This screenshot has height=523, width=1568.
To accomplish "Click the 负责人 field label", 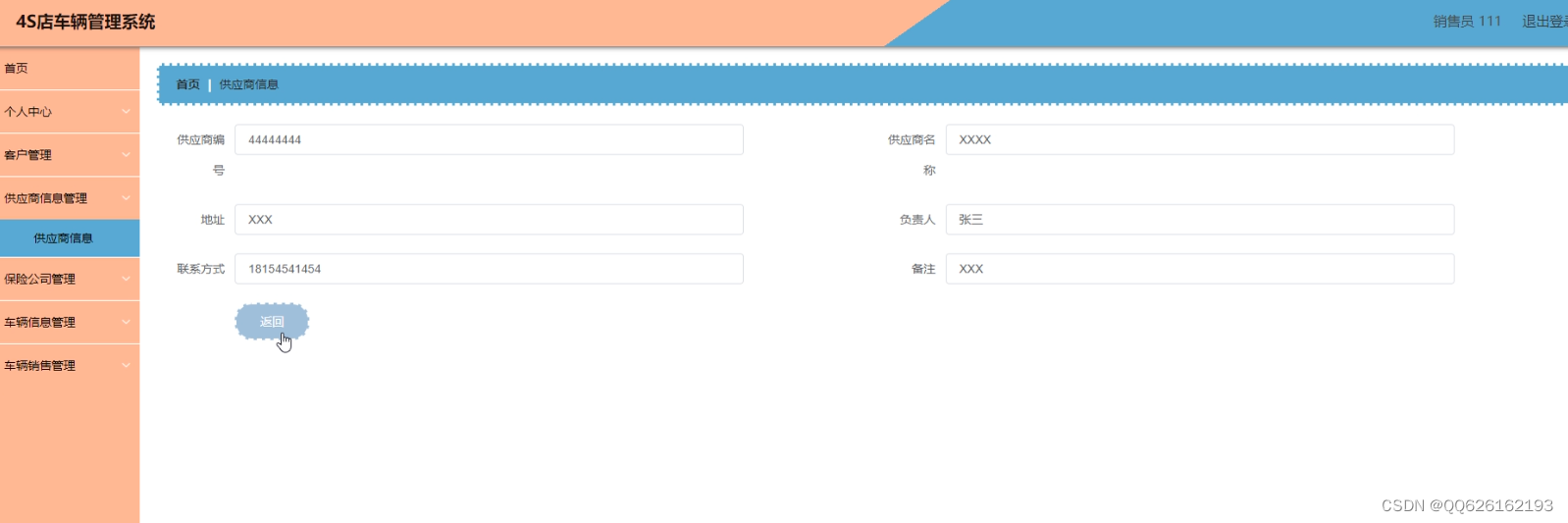I will (x=917, y=220).
